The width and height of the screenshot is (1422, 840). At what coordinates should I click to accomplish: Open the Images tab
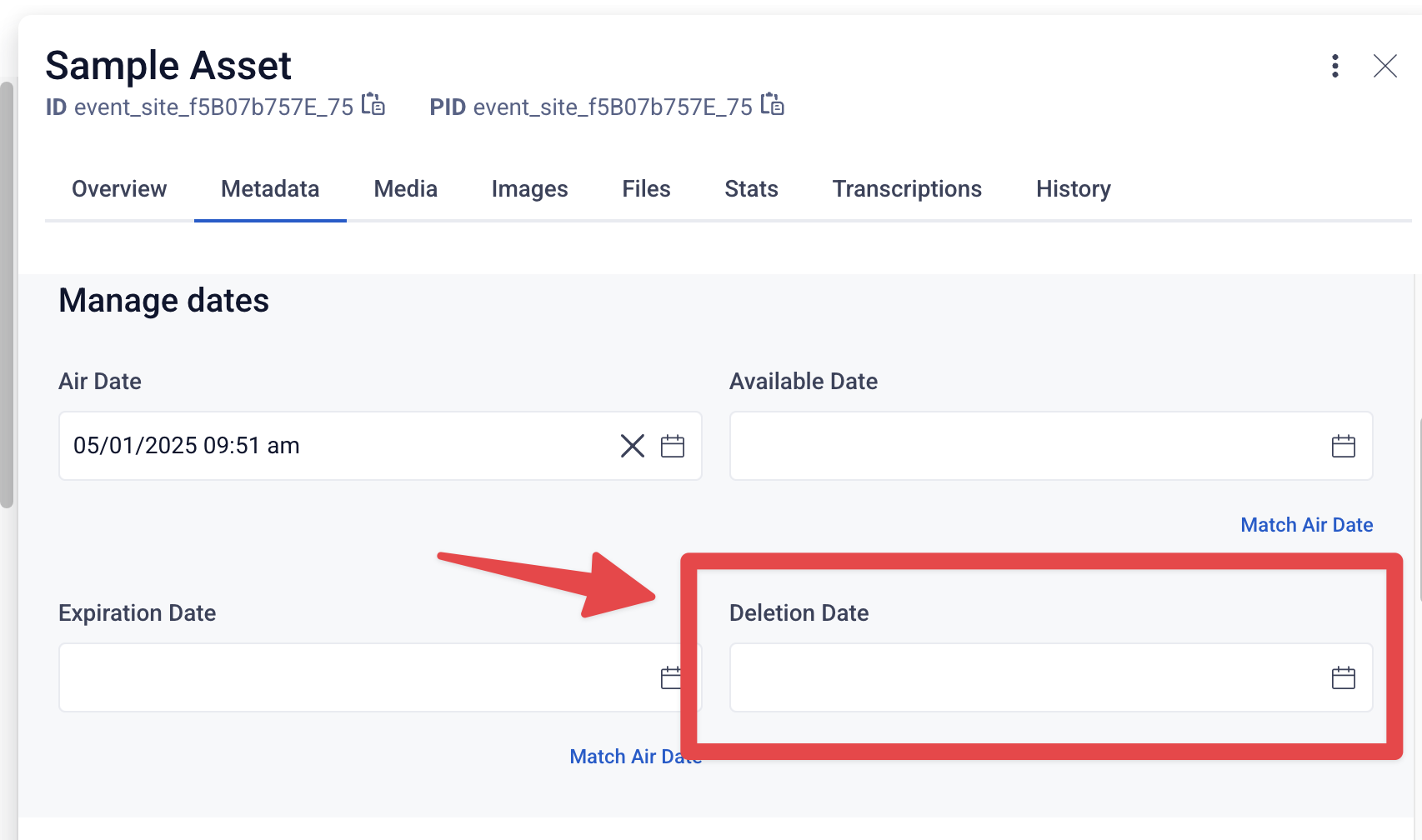(529, 189)
